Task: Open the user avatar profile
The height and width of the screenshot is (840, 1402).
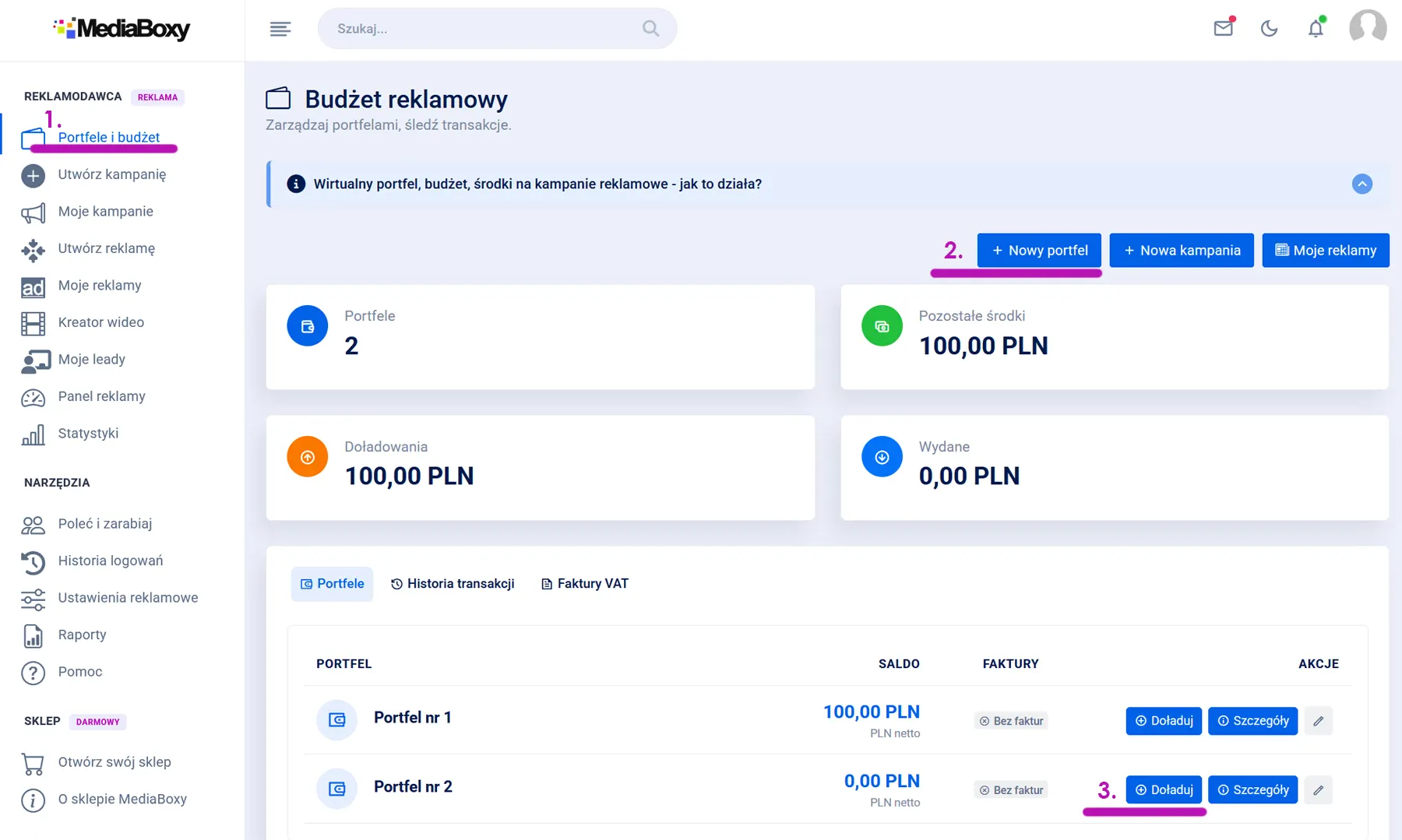Action: 1368,29
